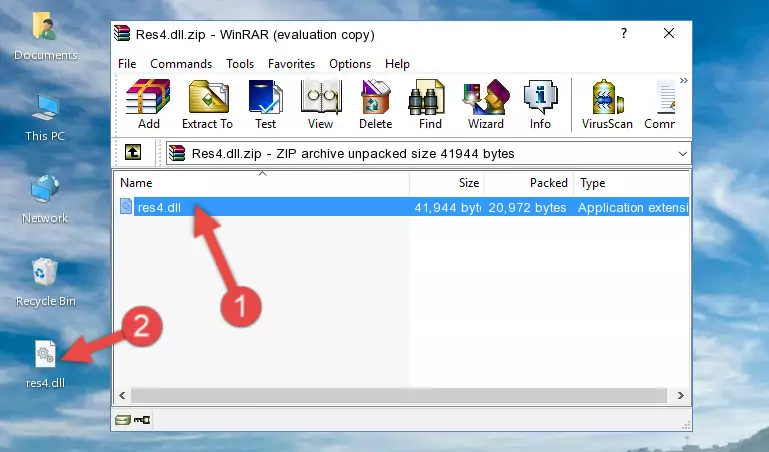Click the Comment toolbar icon
The image size is (769, 452).
660,104
